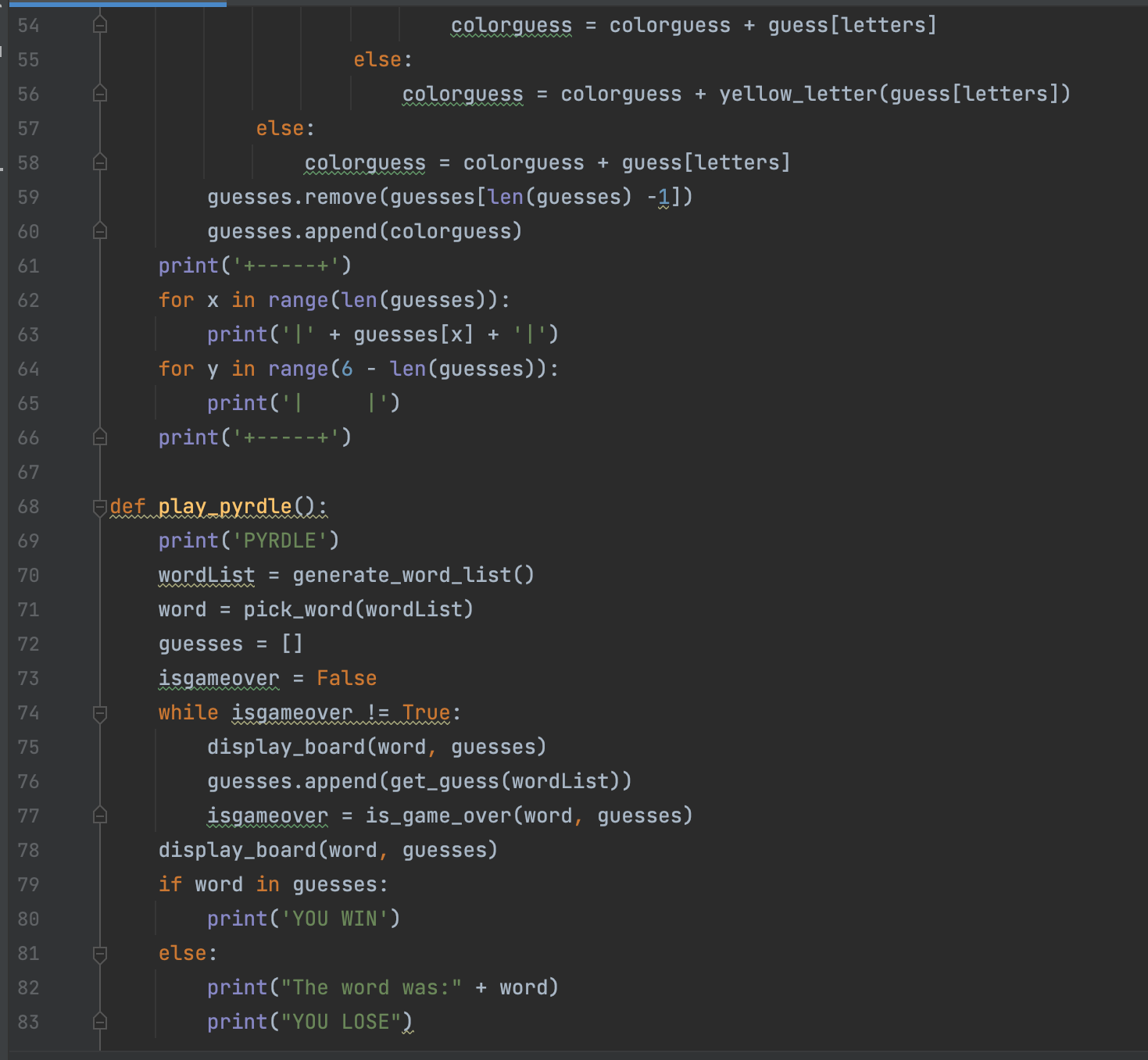The width and height of the screenshot is (1148, 1060).
Task: Click the 'PYRDLE' string on line 69
Action: 281,540
